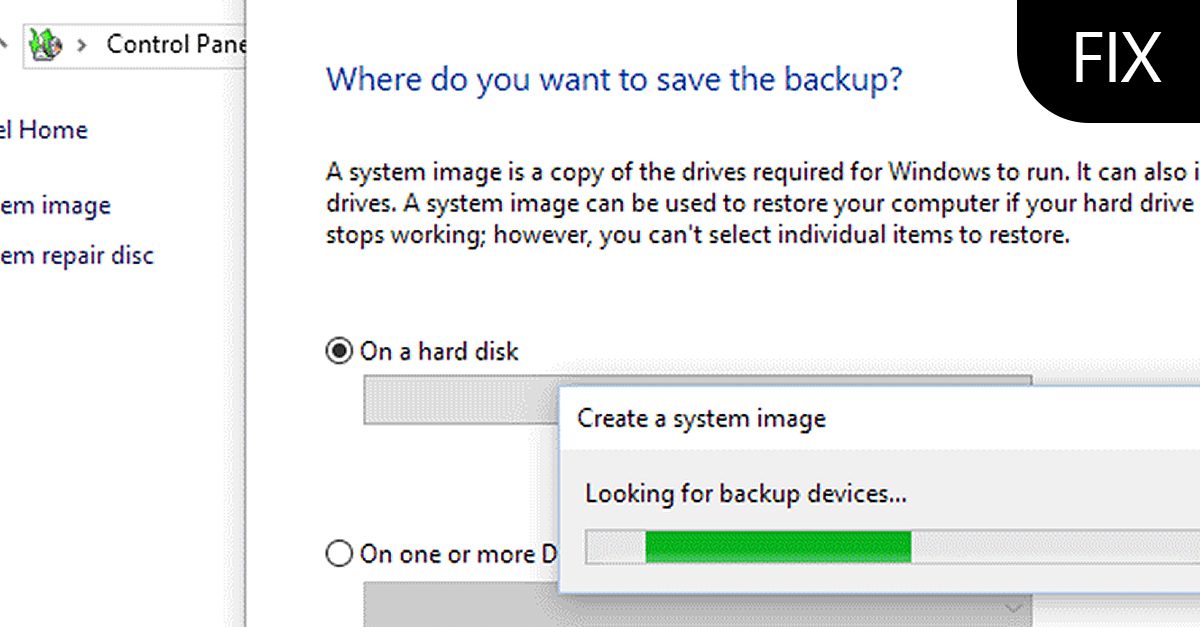
Task: Click Control Panel in the address breadcrumb
Action: 175,44
